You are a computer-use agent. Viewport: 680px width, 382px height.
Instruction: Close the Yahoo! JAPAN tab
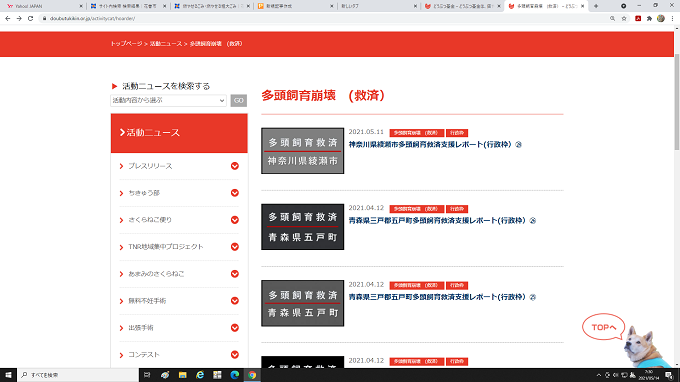(81, 6)
